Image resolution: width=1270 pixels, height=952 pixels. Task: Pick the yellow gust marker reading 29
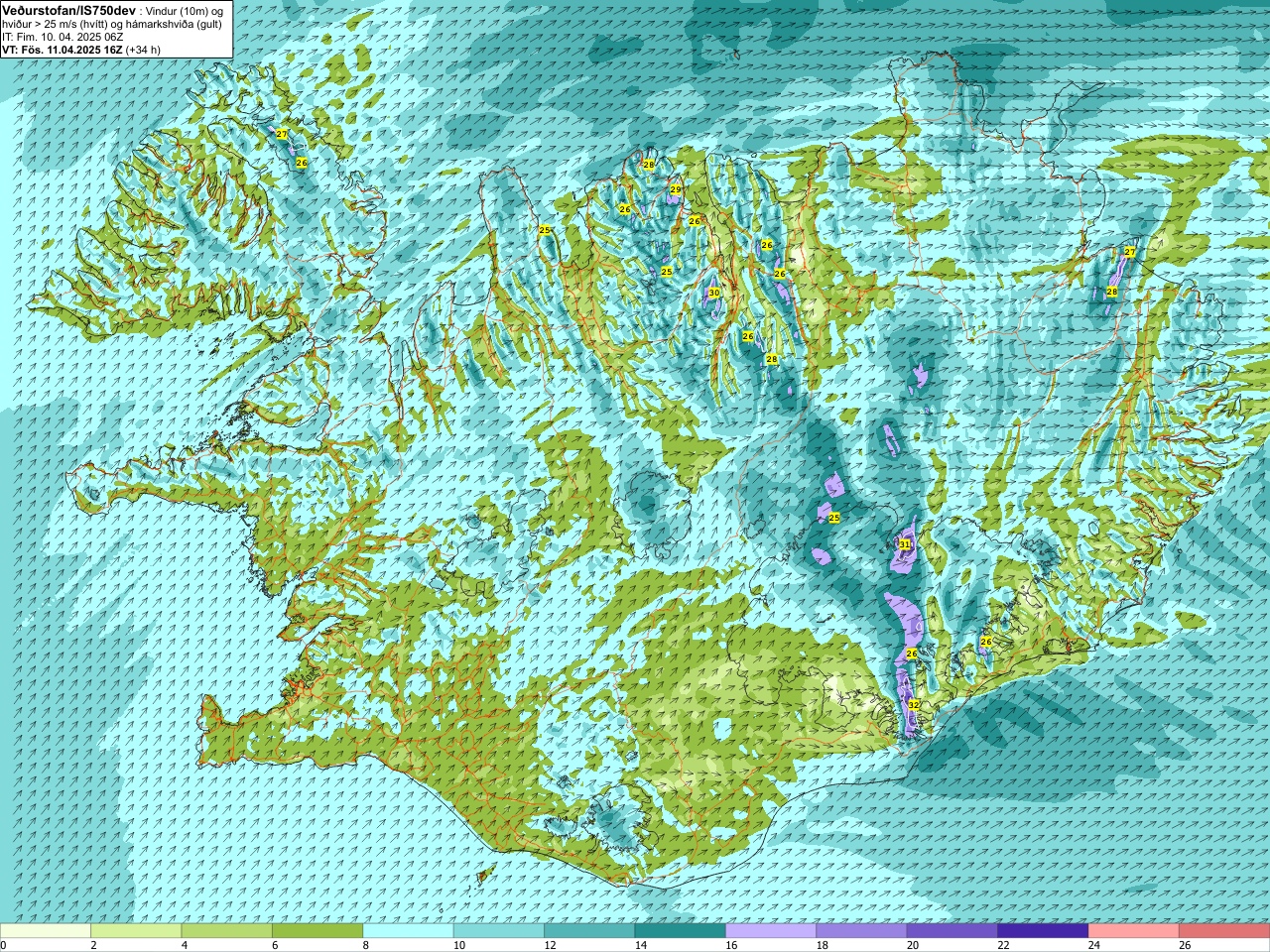pos(676,189)
